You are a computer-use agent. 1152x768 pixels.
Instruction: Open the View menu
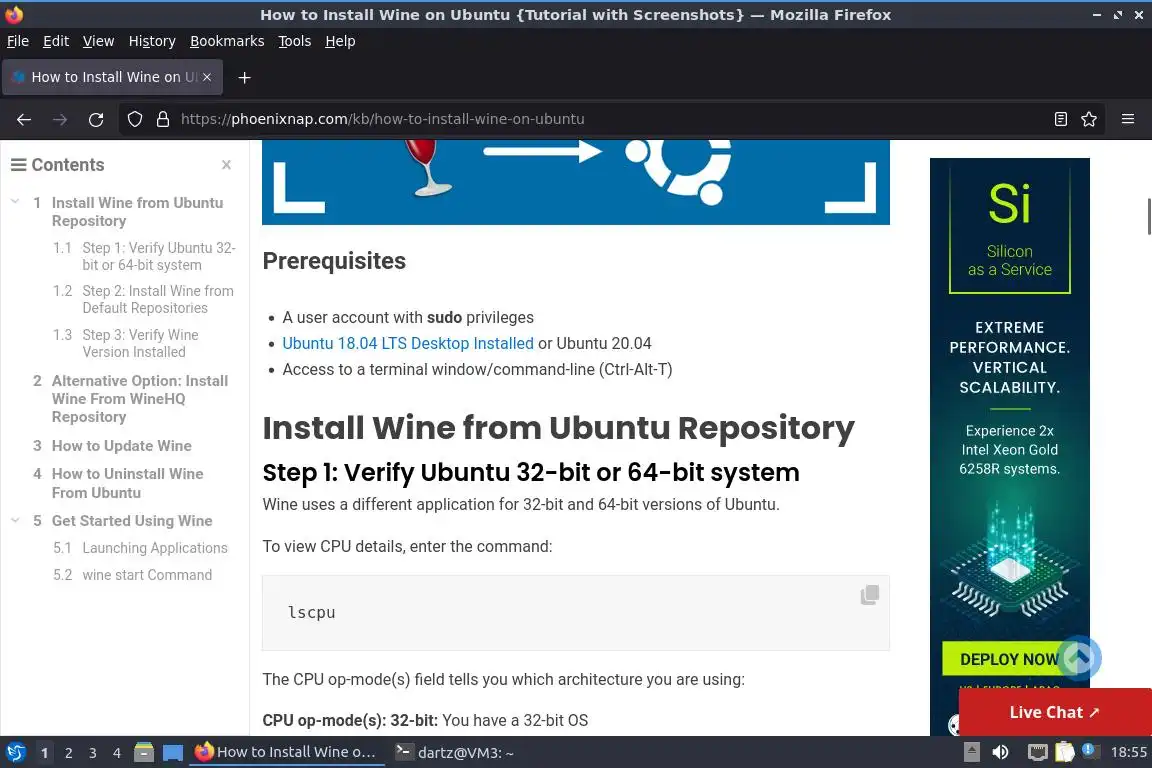[98, 41]
